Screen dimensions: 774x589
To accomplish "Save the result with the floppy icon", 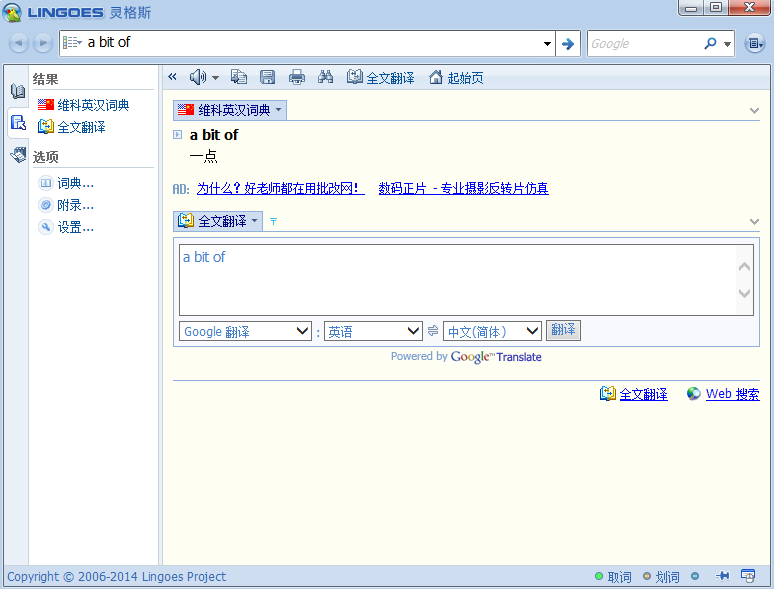I will coord(268,77).
